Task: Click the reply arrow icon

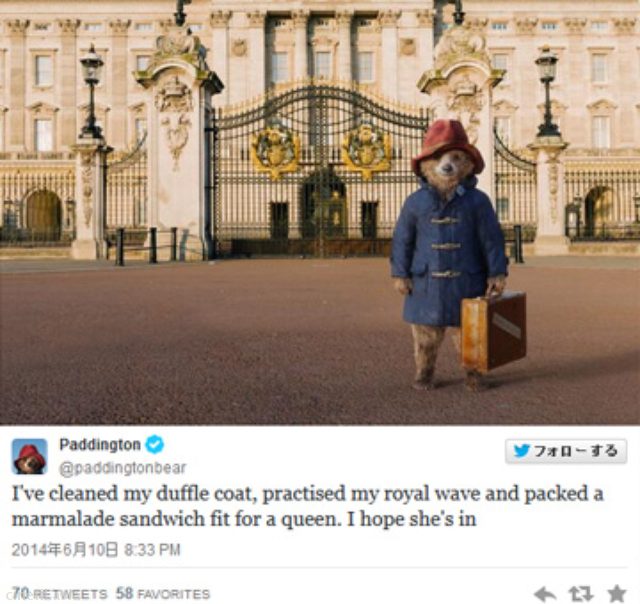Action: (545, 593)
